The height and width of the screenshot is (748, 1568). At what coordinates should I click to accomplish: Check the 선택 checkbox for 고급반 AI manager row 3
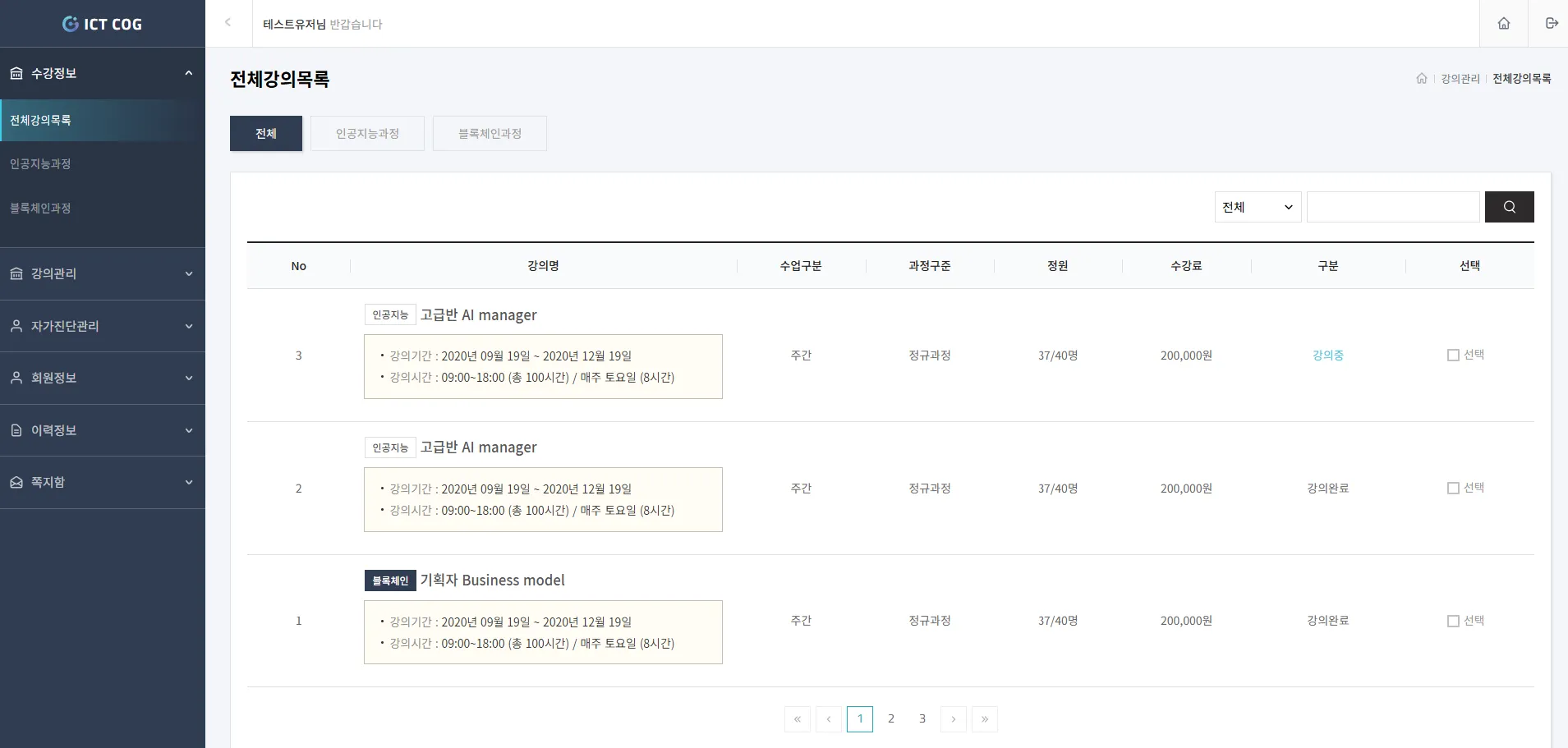(1453, 355)
